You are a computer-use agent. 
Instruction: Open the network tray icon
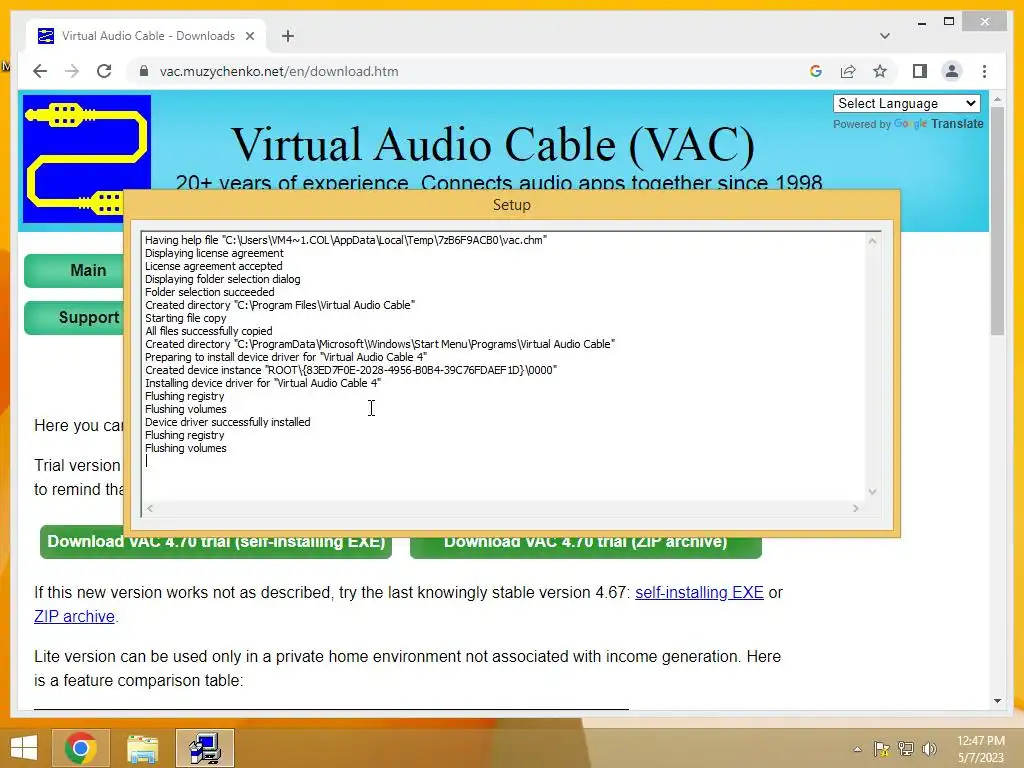(905, 749)
